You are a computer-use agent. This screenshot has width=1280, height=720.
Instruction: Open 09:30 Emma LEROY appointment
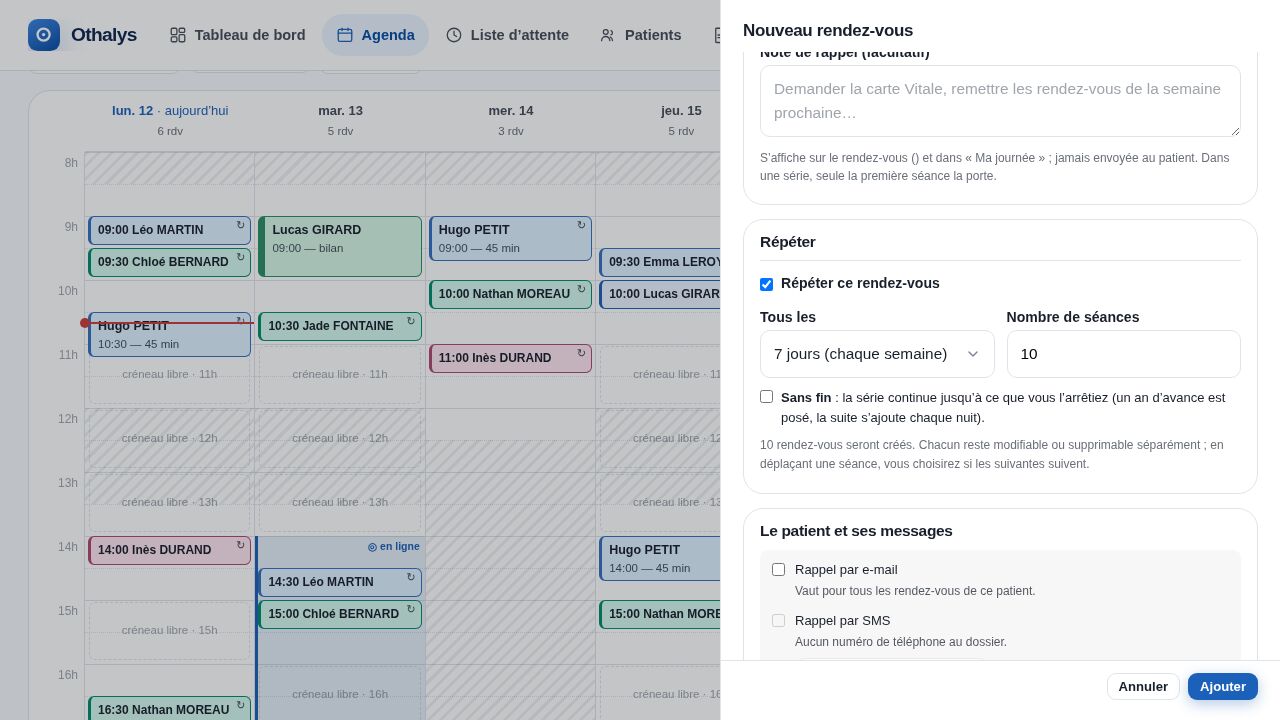coord(660,263)
